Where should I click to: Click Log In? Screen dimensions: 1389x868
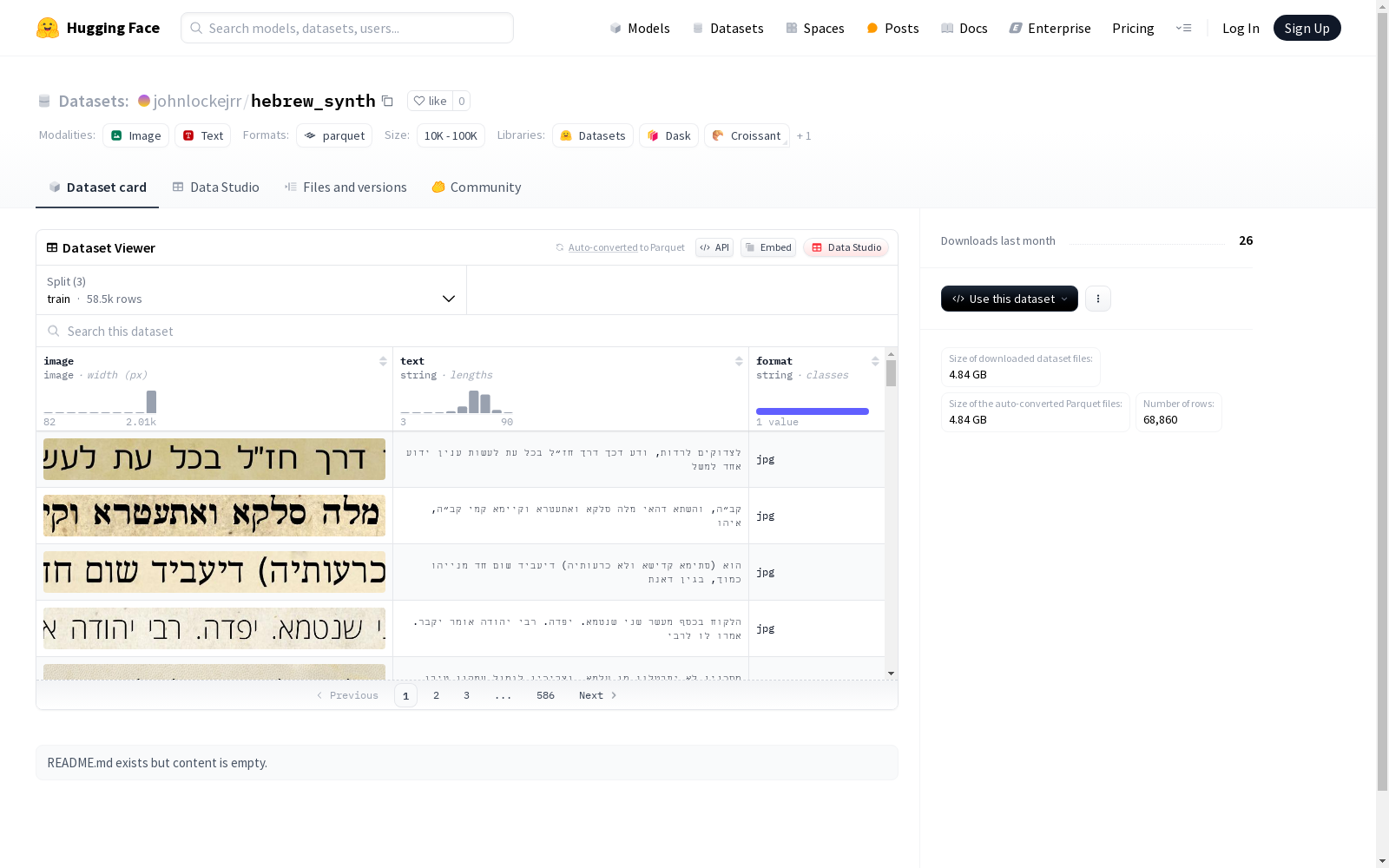click(x=1241, y=28)
